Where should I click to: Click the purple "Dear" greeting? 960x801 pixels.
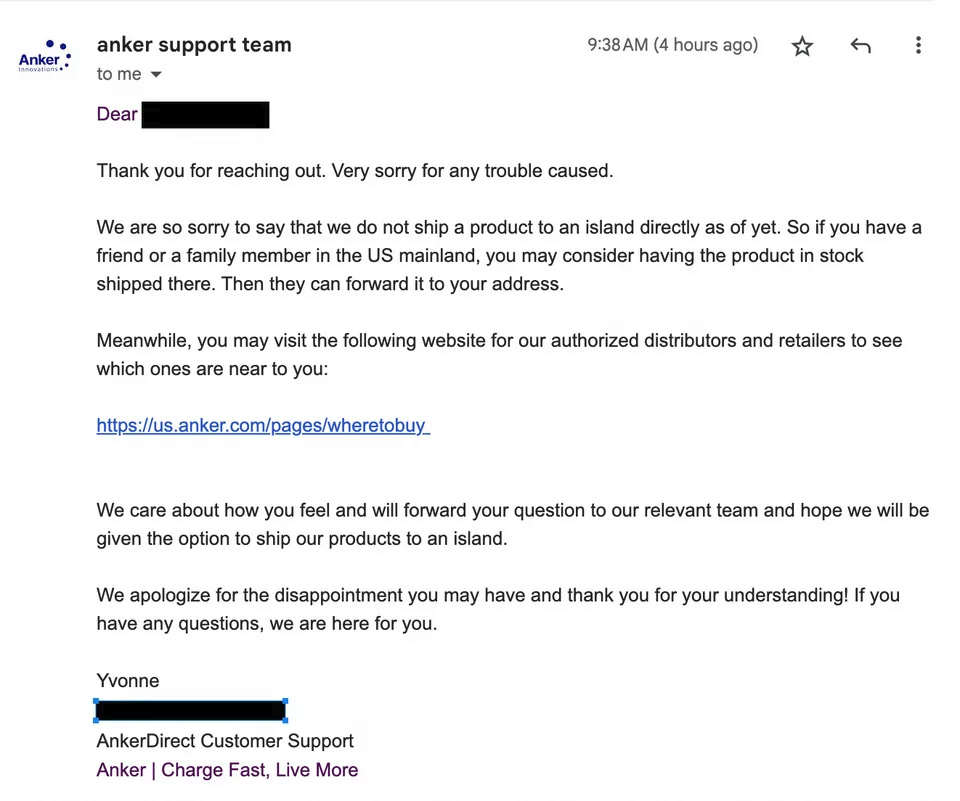coord(117,114)
